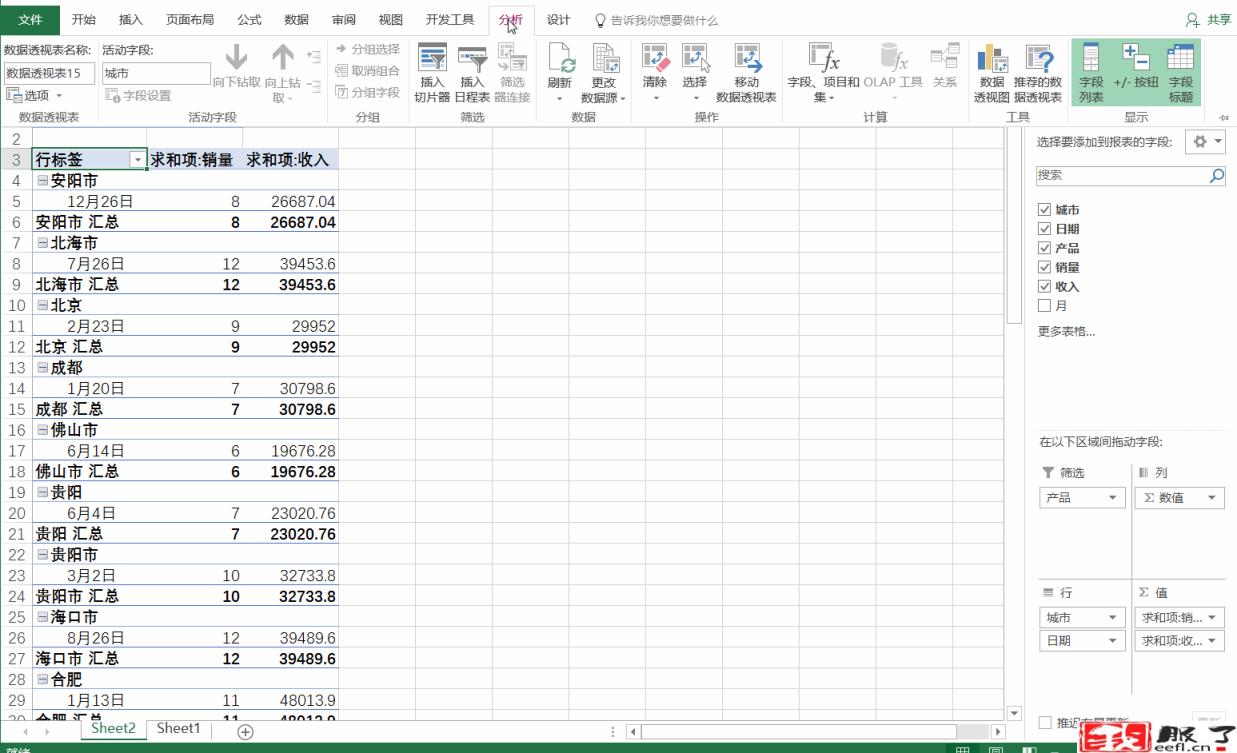Open the Change Data Source tool
Image resolution: width=1237 pixels, height=753 pixels.
(604, 60)
